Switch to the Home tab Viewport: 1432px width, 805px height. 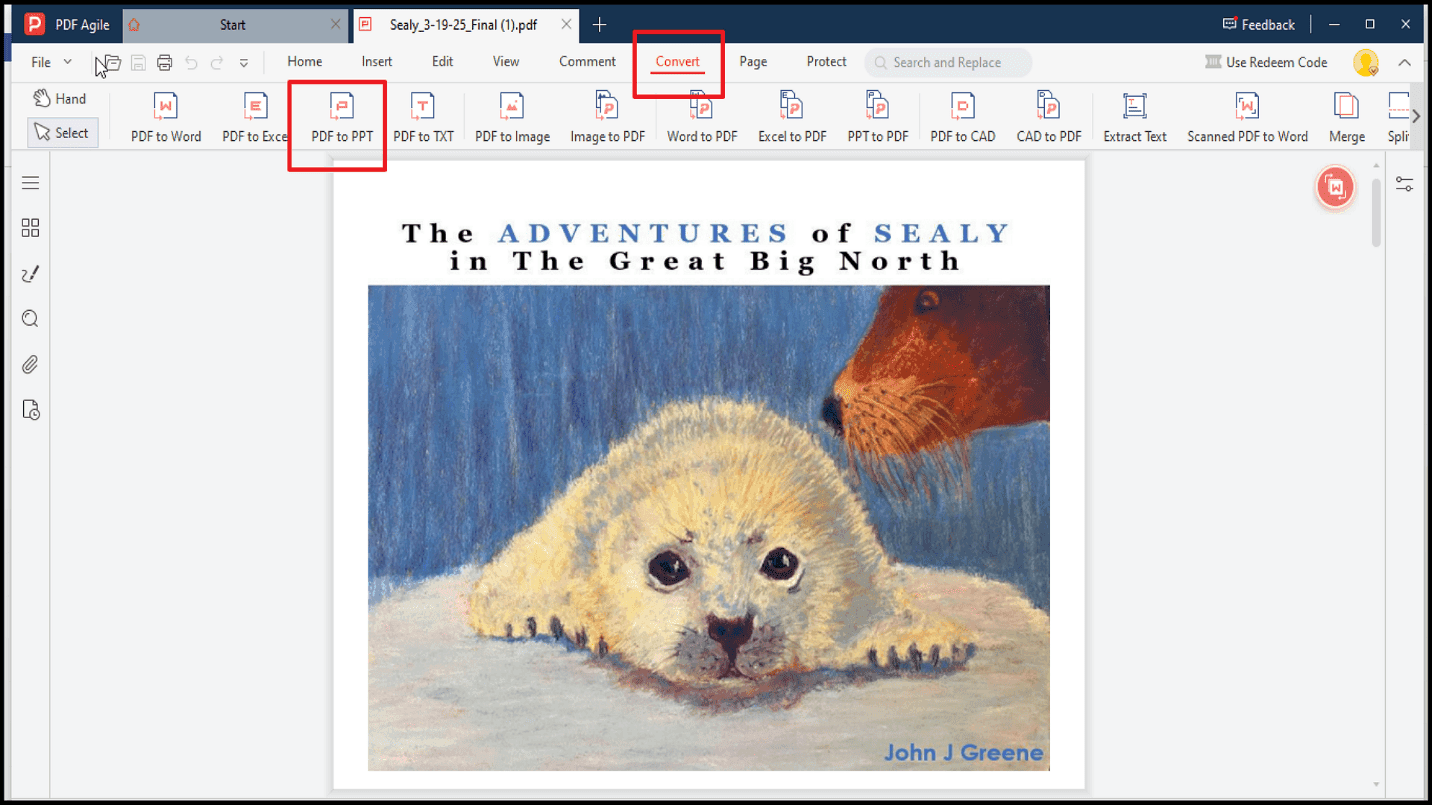point(305,61)
